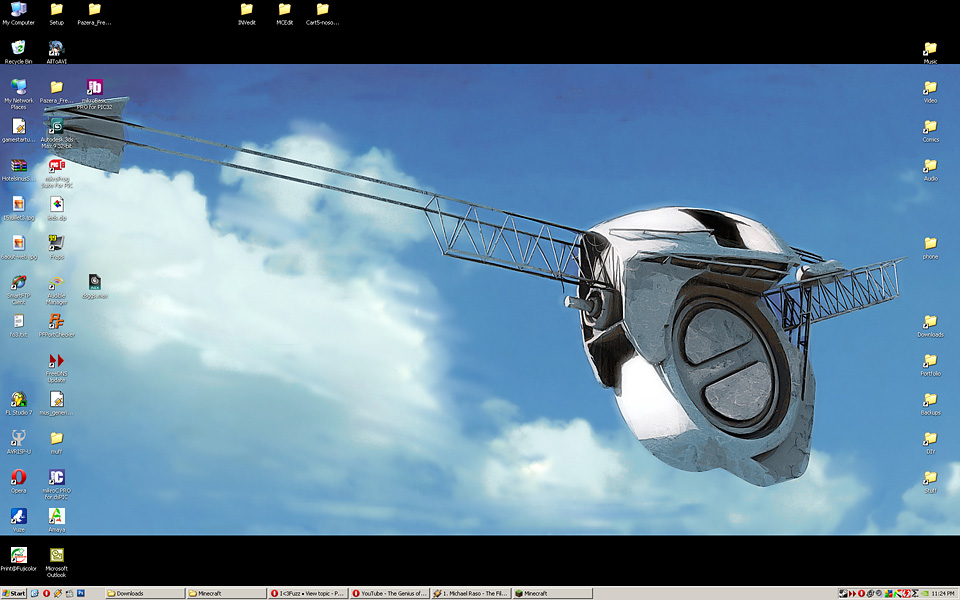Open the Music folder shortcut
Screen dimensions: 960x600
coord(930,49)
